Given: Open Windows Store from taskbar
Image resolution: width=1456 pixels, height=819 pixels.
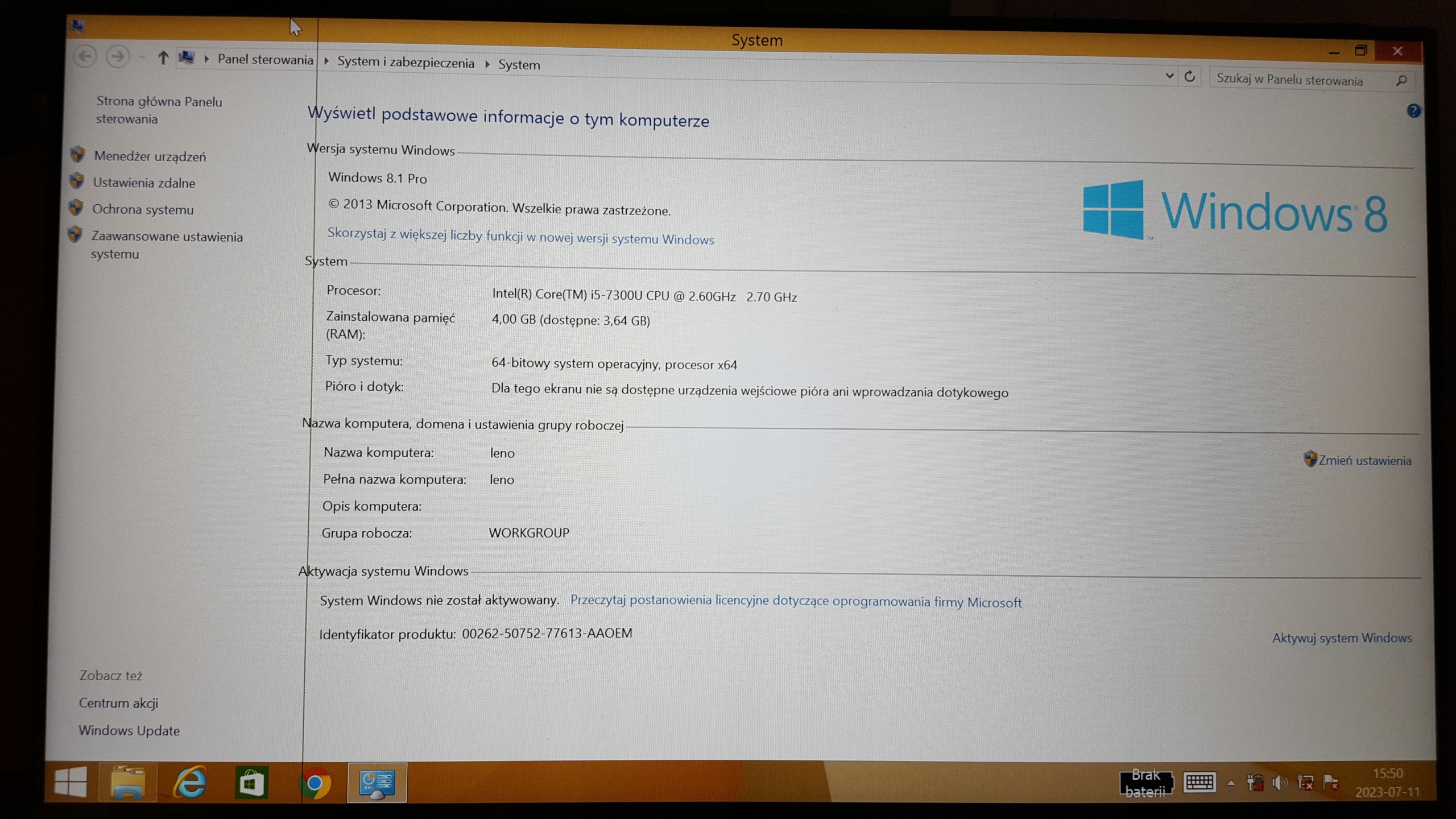Looking at the screenshot, I should [x=251, y=783].
